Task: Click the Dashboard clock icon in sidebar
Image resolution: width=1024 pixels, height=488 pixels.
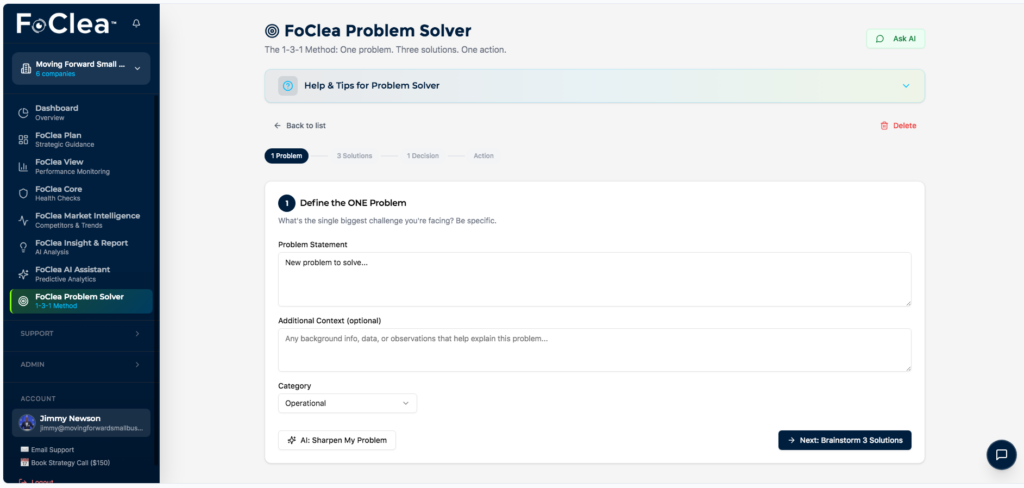Action: click(x=23, y=113)
